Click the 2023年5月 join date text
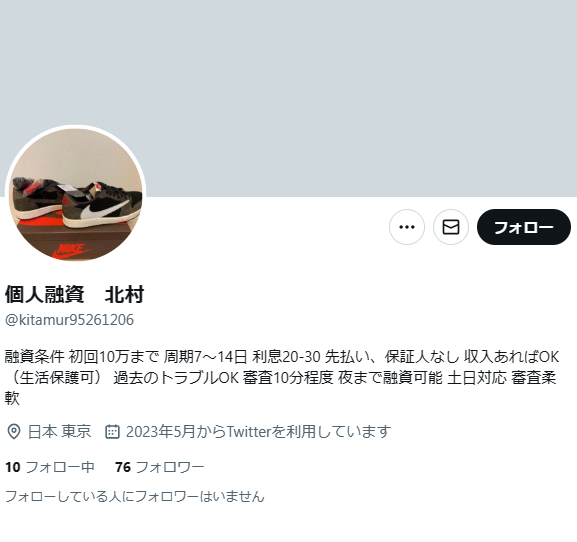The image size is (577, 542). pyautogui.click(x=258, y=432)
